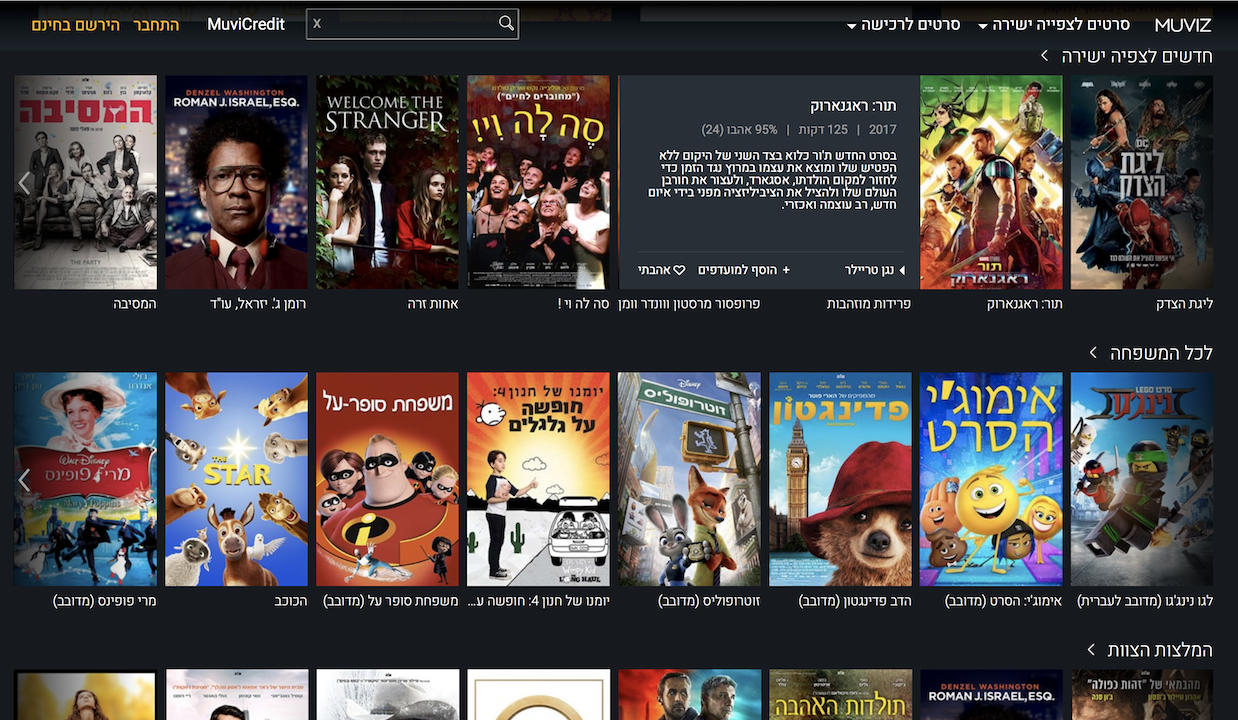Screen dimensions: 1238x720
Task: Open the יומנו של חנון 4 poster
Action: 538,479
